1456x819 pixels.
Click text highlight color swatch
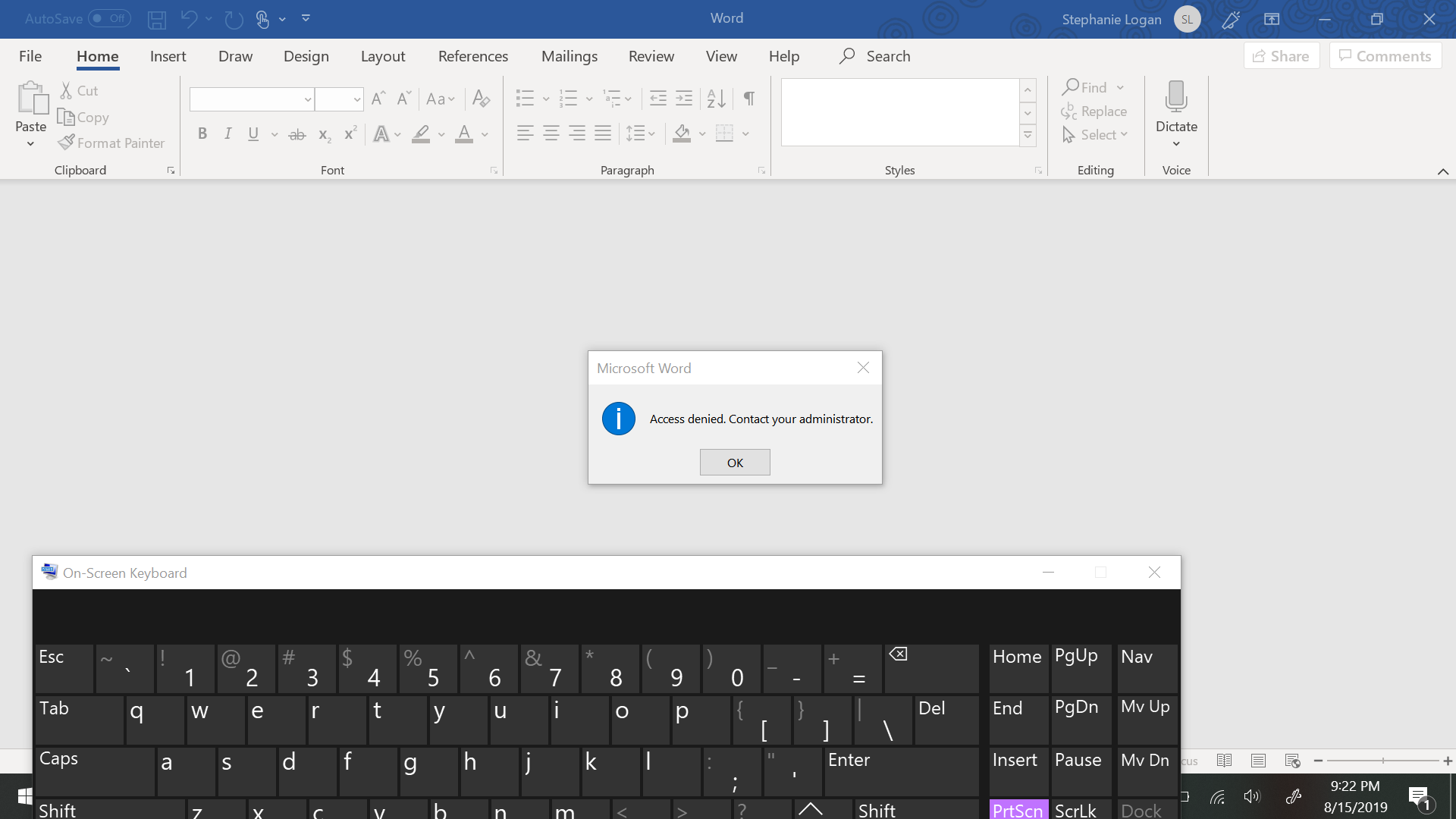pyautogui.click(x=421, y=134)
